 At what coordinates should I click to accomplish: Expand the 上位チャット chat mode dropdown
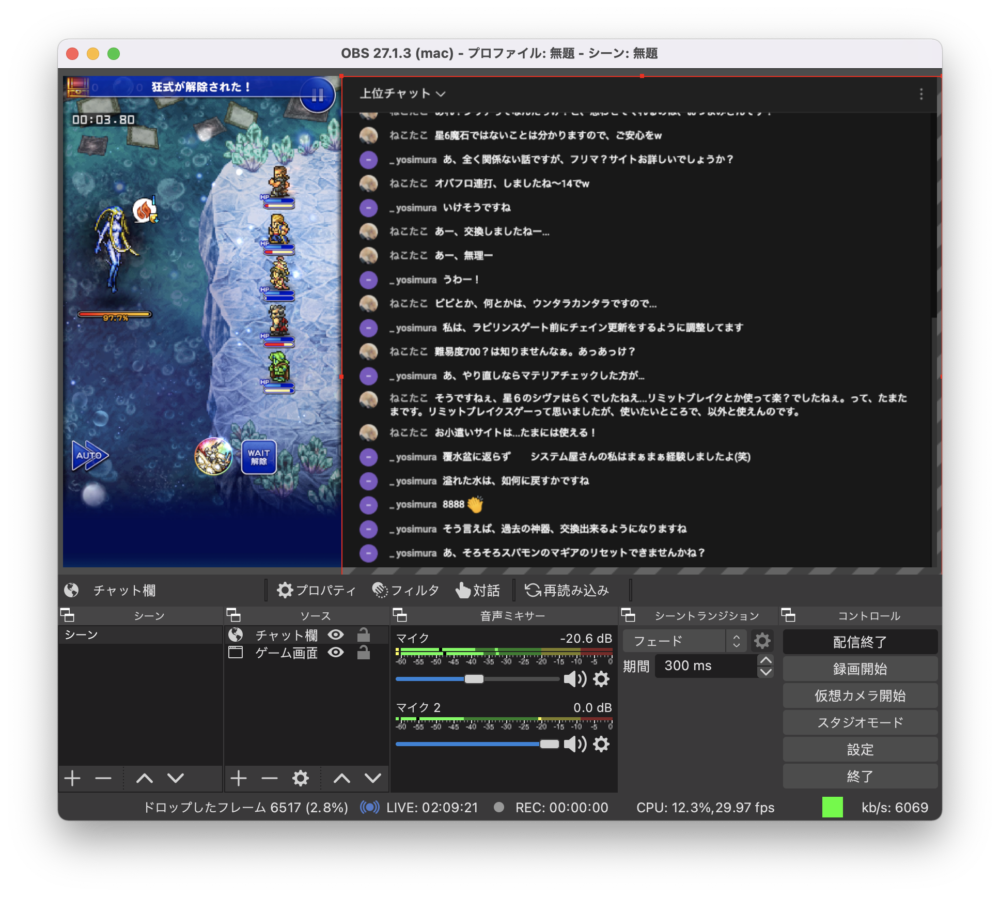[402, 94]
